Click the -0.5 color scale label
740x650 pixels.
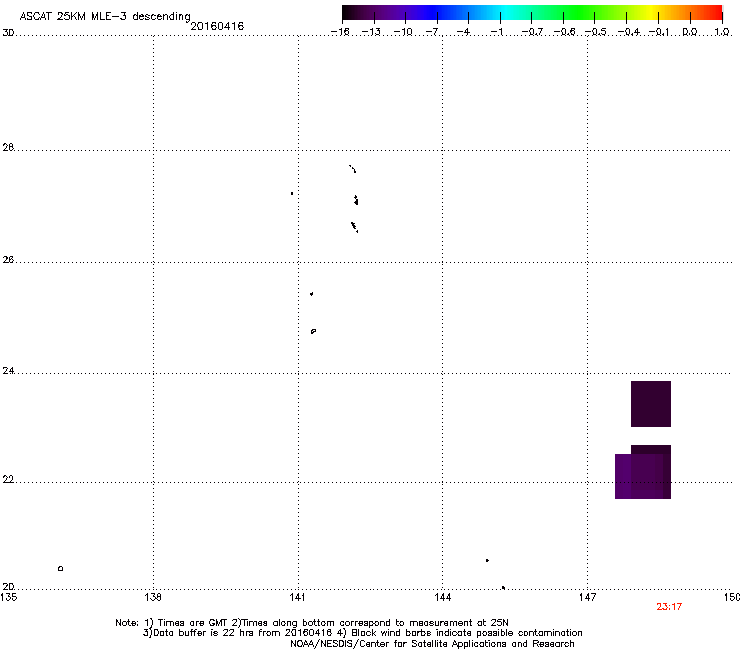click(x=596, y=32)
